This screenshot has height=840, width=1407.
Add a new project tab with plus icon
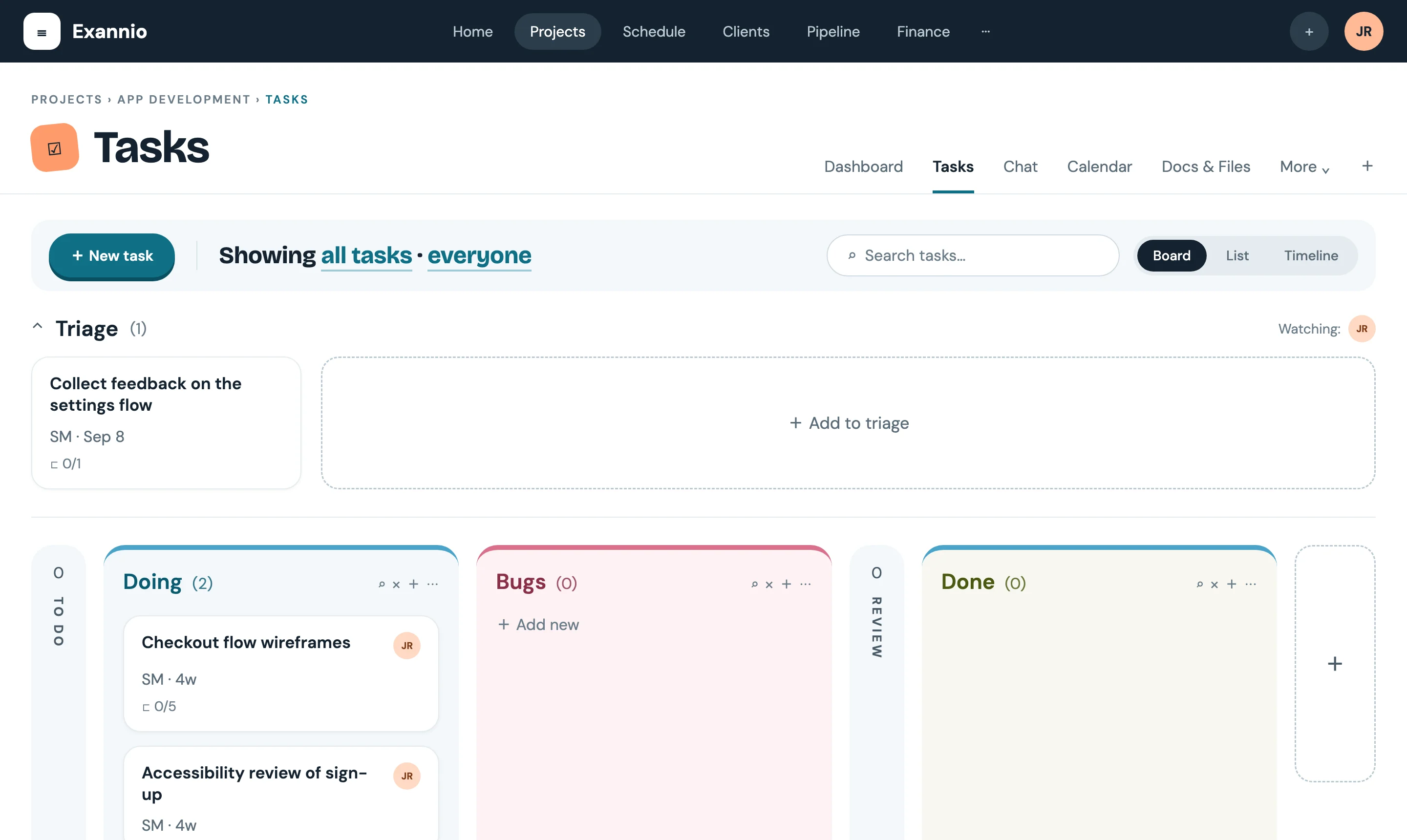point(1367,166)
